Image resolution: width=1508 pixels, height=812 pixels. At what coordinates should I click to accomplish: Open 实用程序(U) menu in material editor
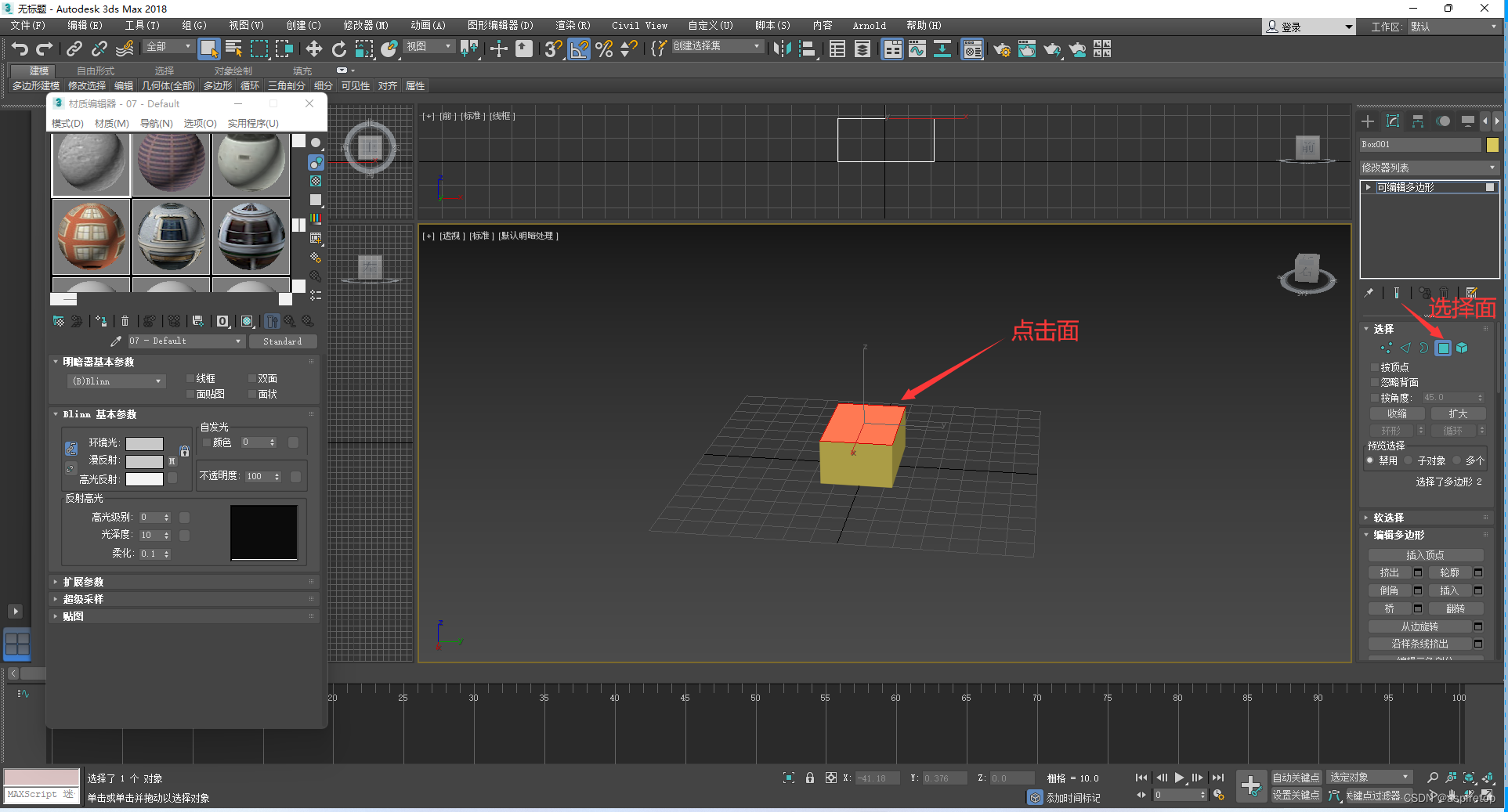pyautogui.click(x=253, y=124)
